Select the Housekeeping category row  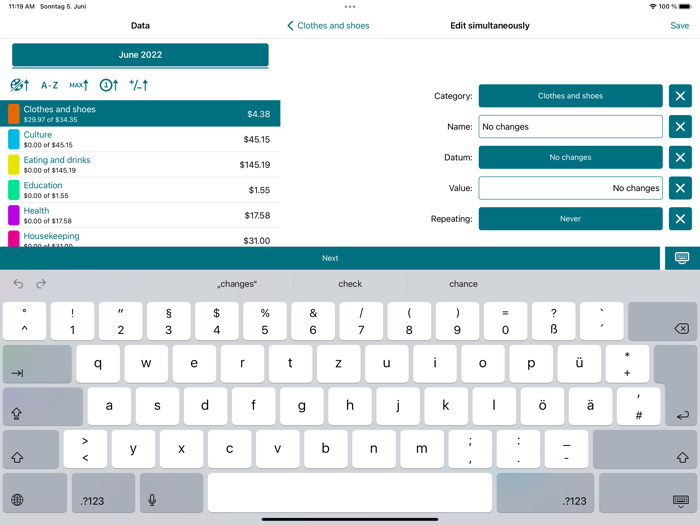(x=140, y=238)
